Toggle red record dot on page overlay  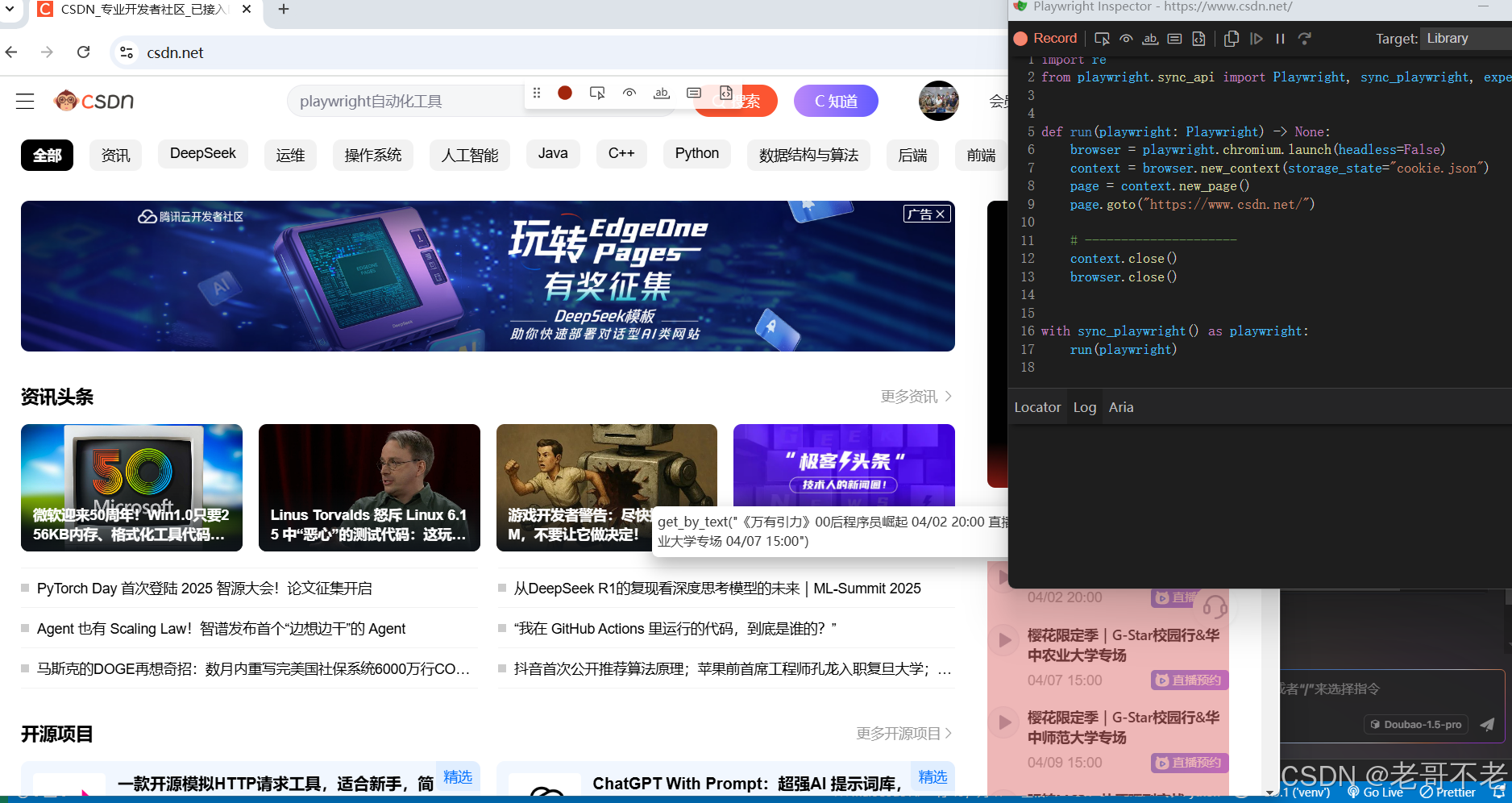tap(565, 93)
